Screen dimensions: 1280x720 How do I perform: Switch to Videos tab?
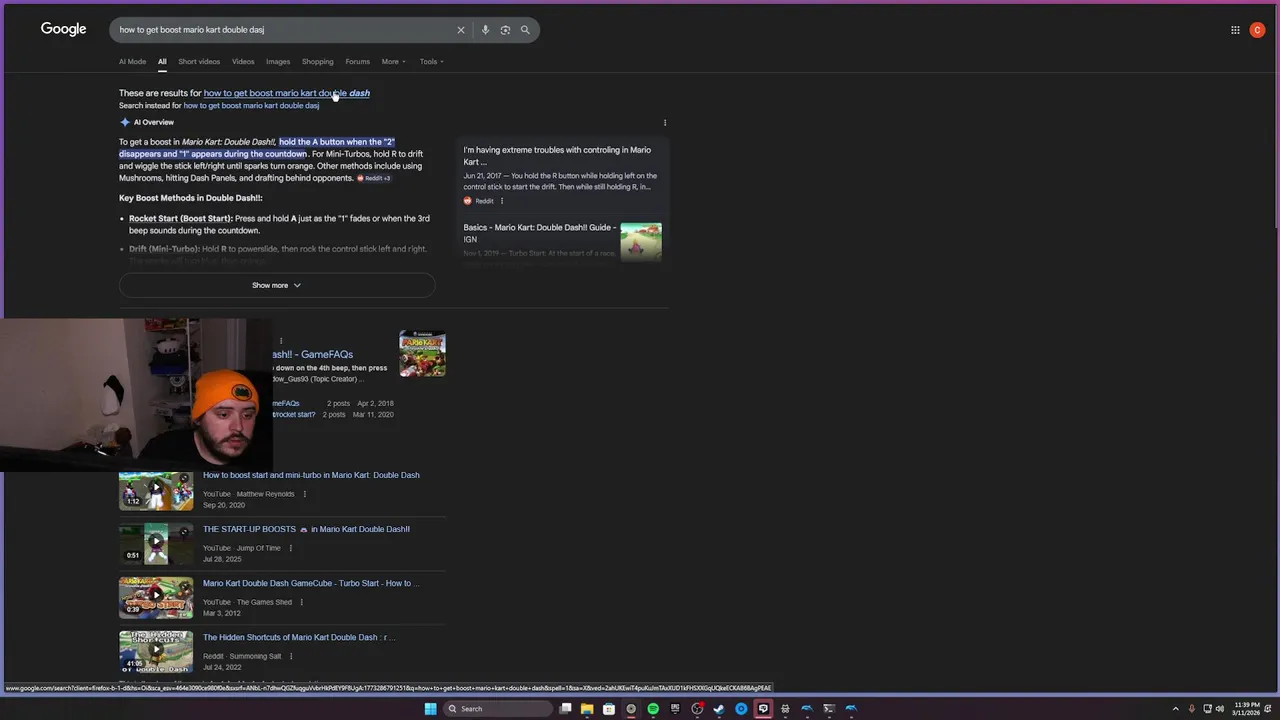[243, 62]
